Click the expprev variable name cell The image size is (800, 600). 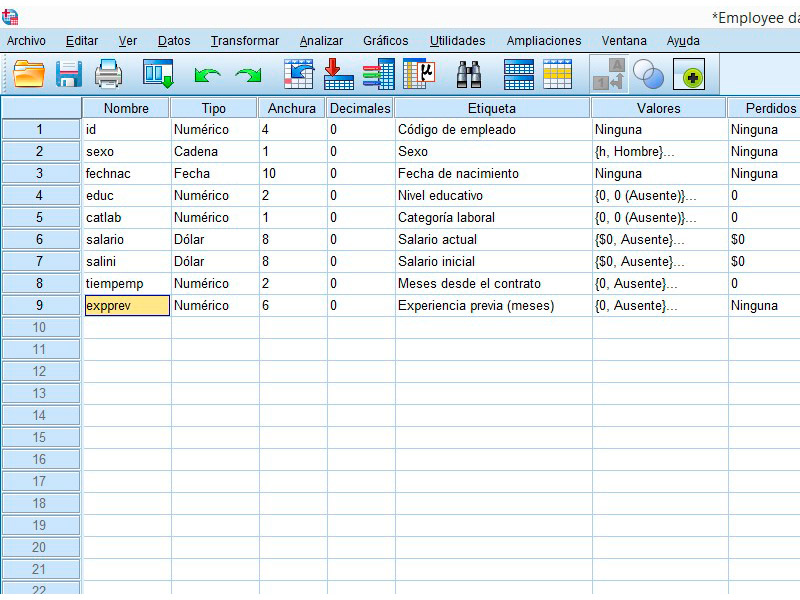(126, 306)
